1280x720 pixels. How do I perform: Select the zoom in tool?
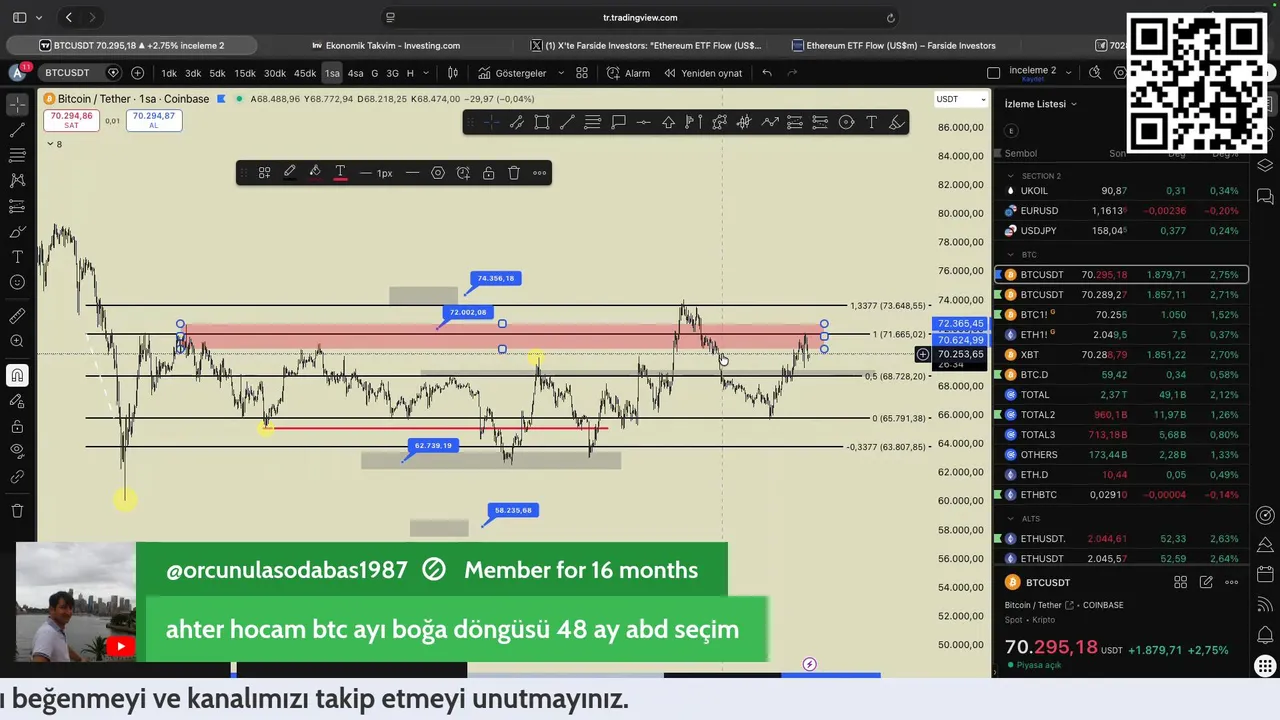17,342
